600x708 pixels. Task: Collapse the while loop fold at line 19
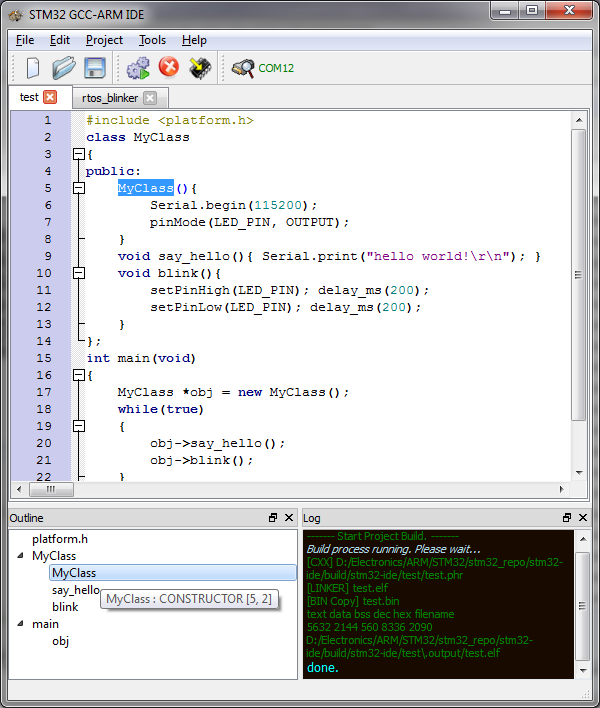tap(79, 426)
